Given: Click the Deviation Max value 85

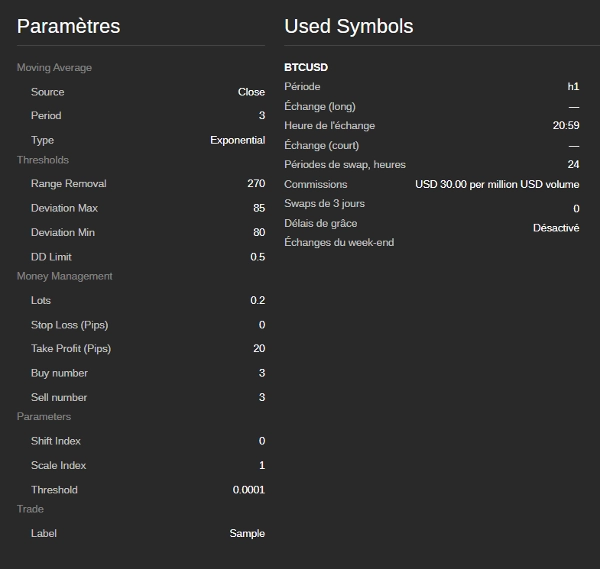Looking at the screenshot, I should 259,208.
